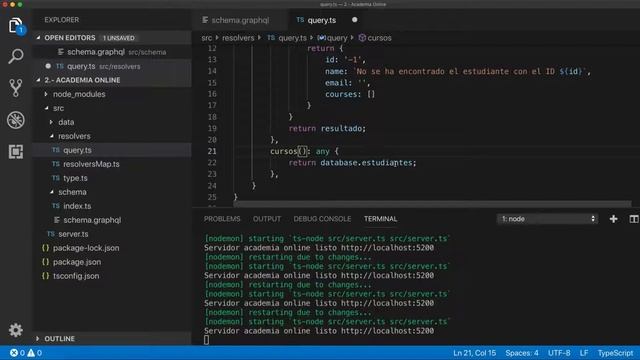Click 'database.estudiantes' on line 22
This screenshot has width=640, height=360.
[x=366, y=163]
